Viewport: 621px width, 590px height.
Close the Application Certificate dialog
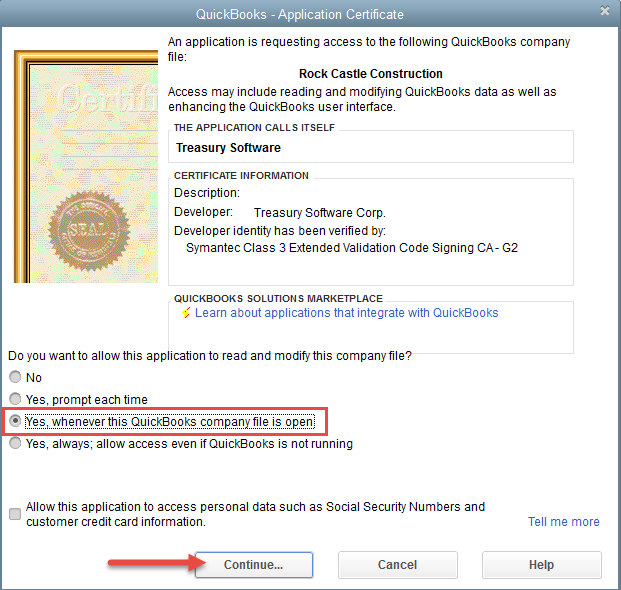tap(605, 11)
